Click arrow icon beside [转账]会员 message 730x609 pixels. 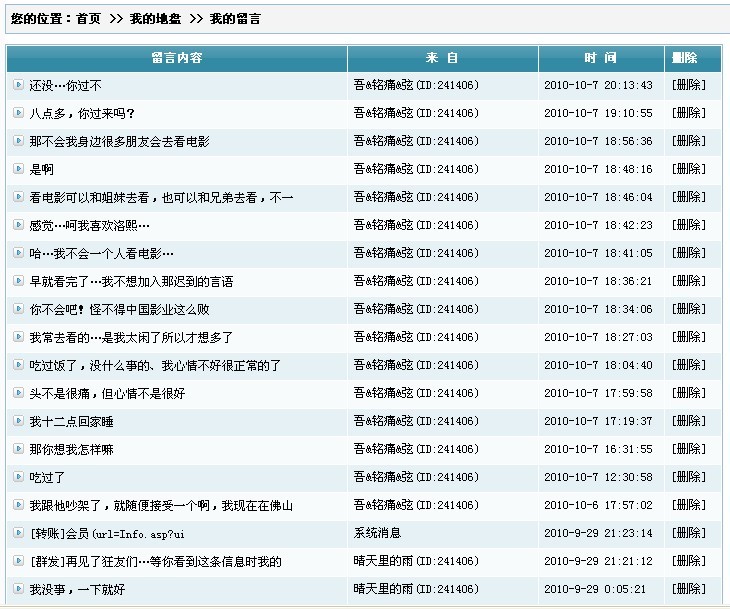[x=18, y=533]
